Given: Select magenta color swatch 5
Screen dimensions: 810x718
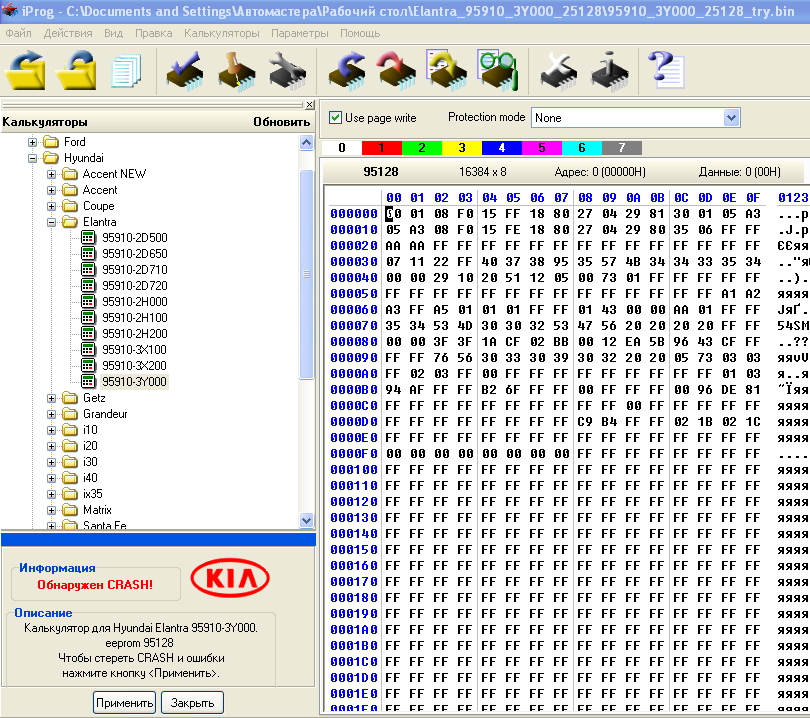Looking at the screenshot, I should (x=542, y=148).
